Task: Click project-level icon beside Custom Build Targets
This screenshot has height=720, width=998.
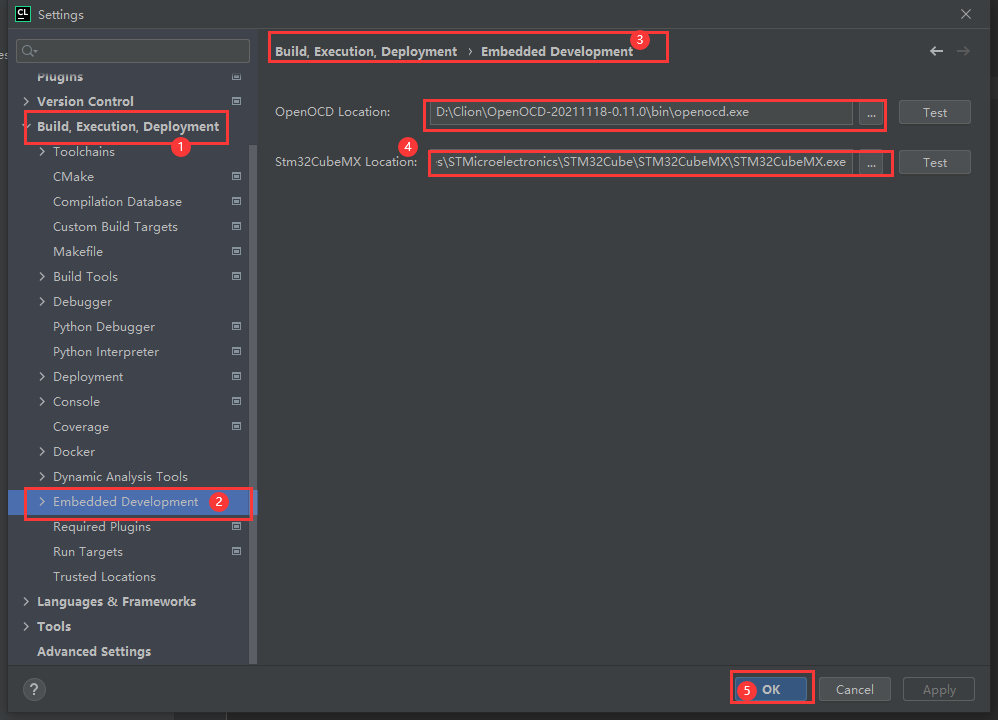Action: [236, 226]
